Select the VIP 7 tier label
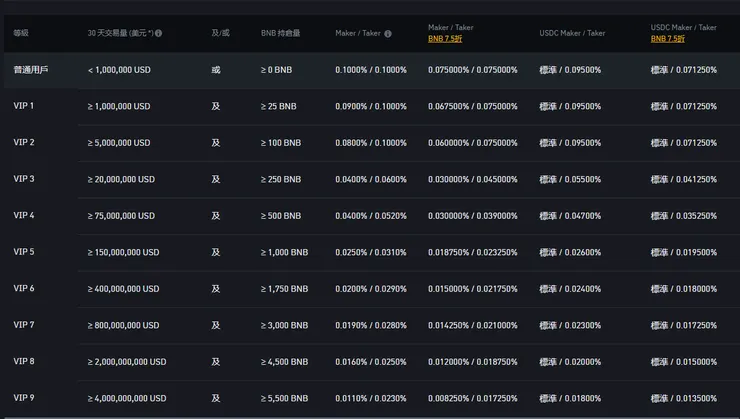The image size is (740, 419). click(x=24, y=325)
